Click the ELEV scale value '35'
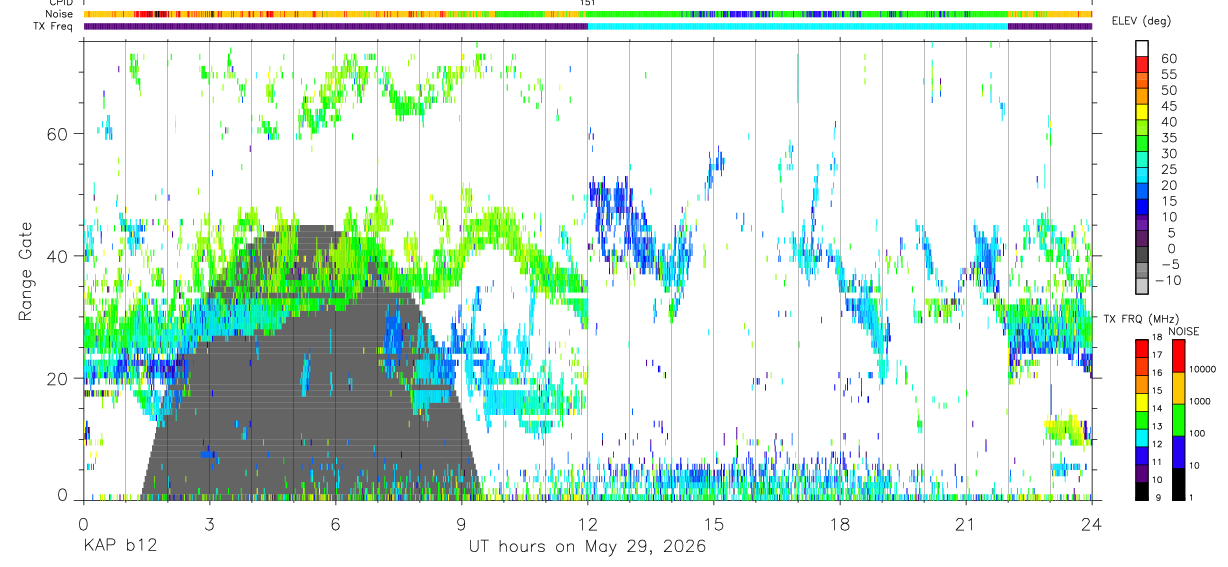This screenshot has width=1228, height=567. [x=1168, y=137]
